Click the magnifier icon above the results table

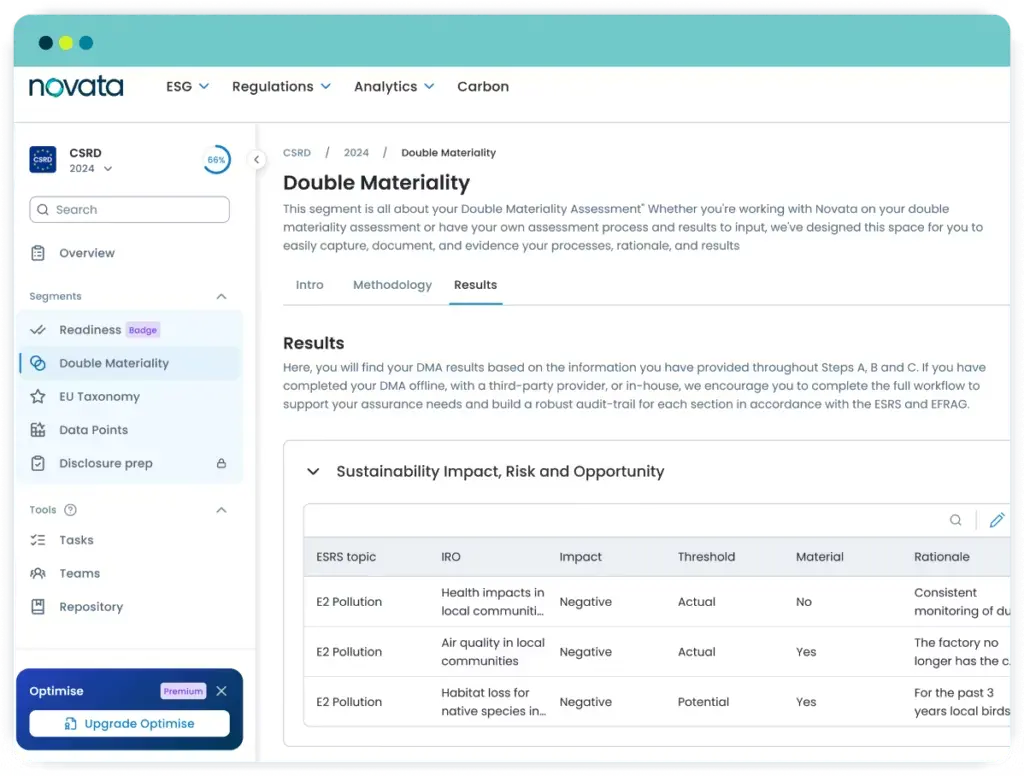pyautogui.click(x=955, y=519)
